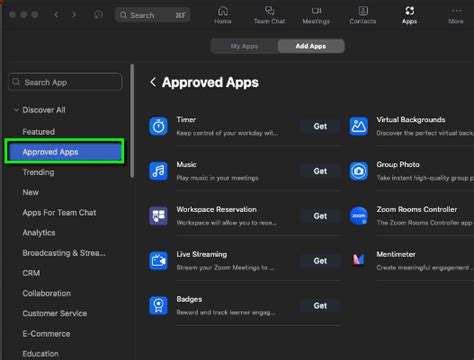
Task: Go to the Home tab
Action: pos(223,15)
